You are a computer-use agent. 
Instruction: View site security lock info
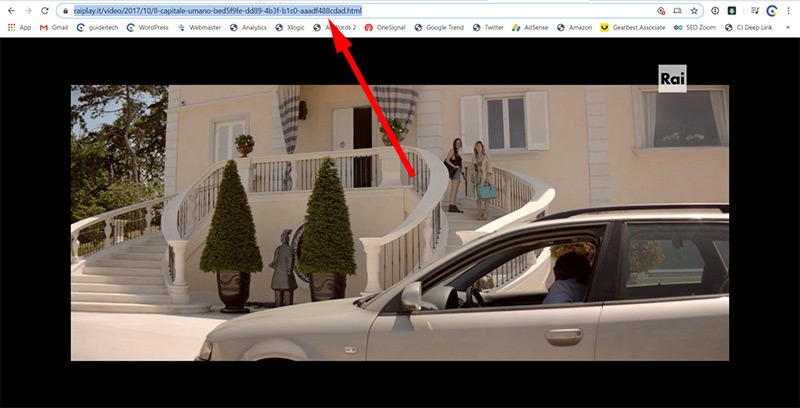coord(65,10)
